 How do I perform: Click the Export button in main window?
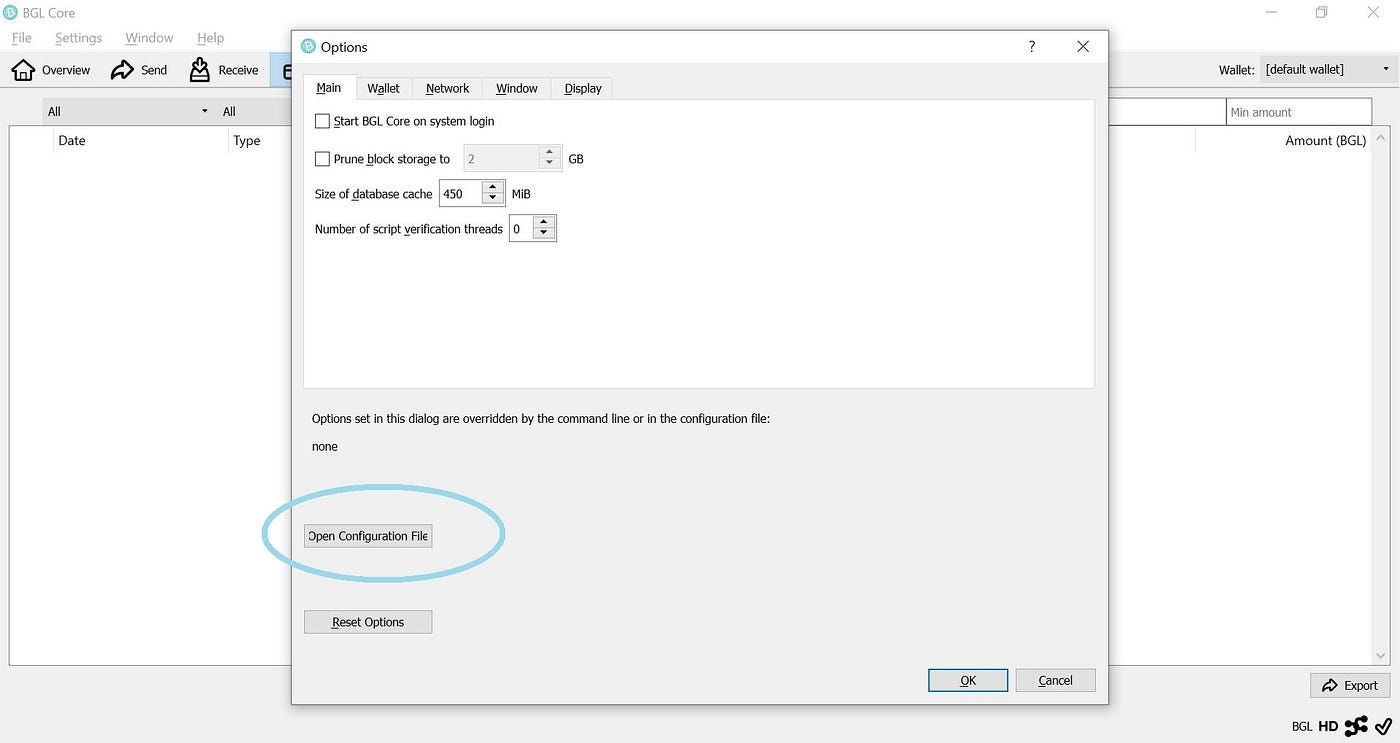1349,685
